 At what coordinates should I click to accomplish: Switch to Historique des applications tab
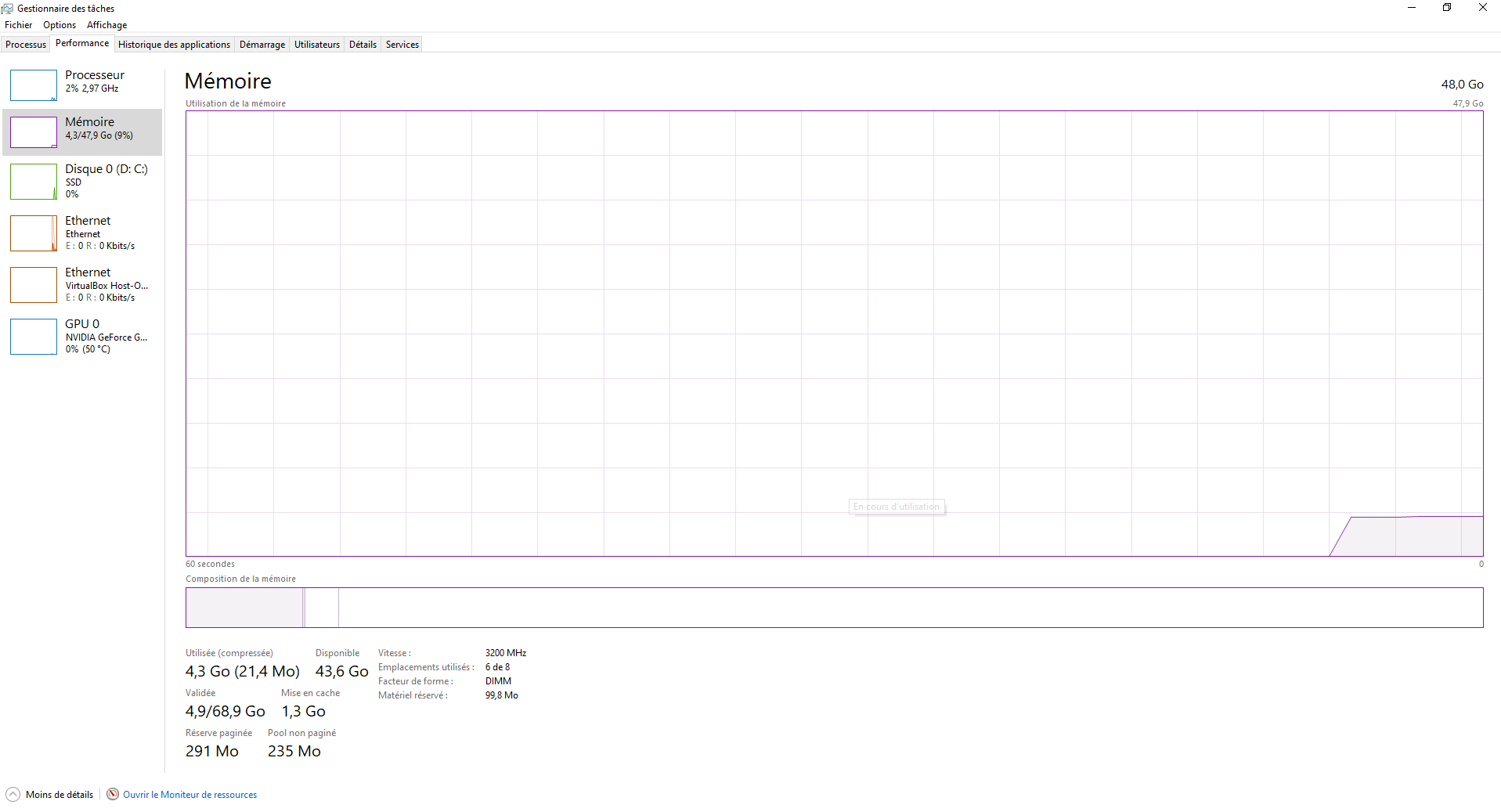(x=174, y=45)
